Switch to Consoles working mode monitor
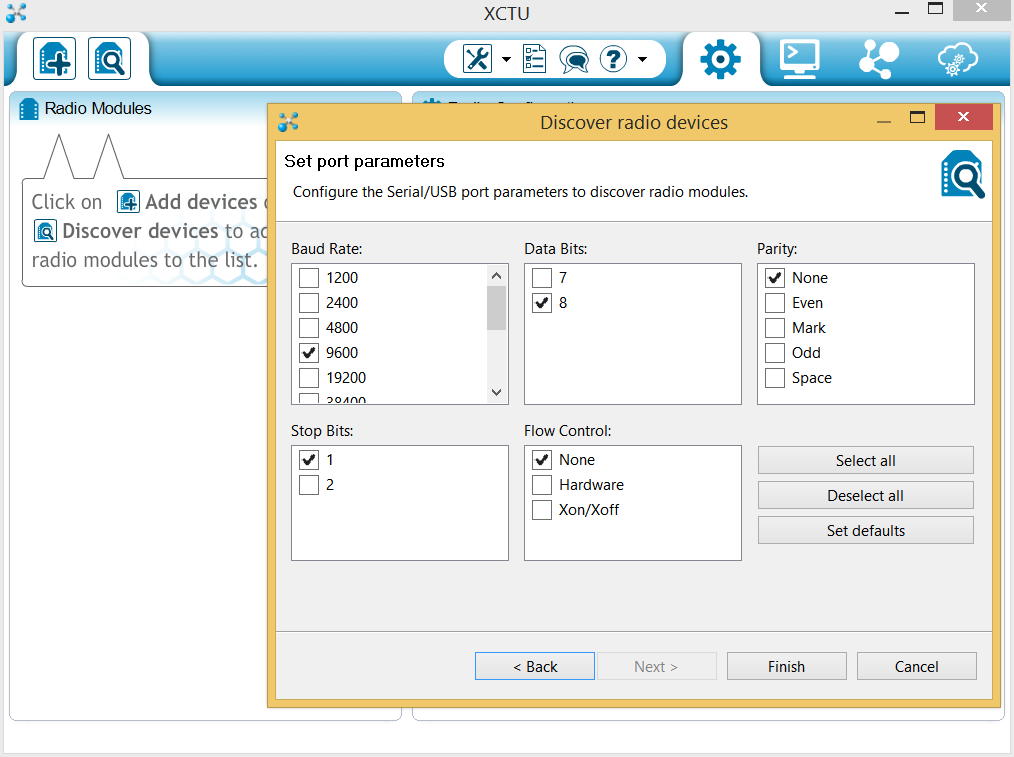 coord(799,59)
